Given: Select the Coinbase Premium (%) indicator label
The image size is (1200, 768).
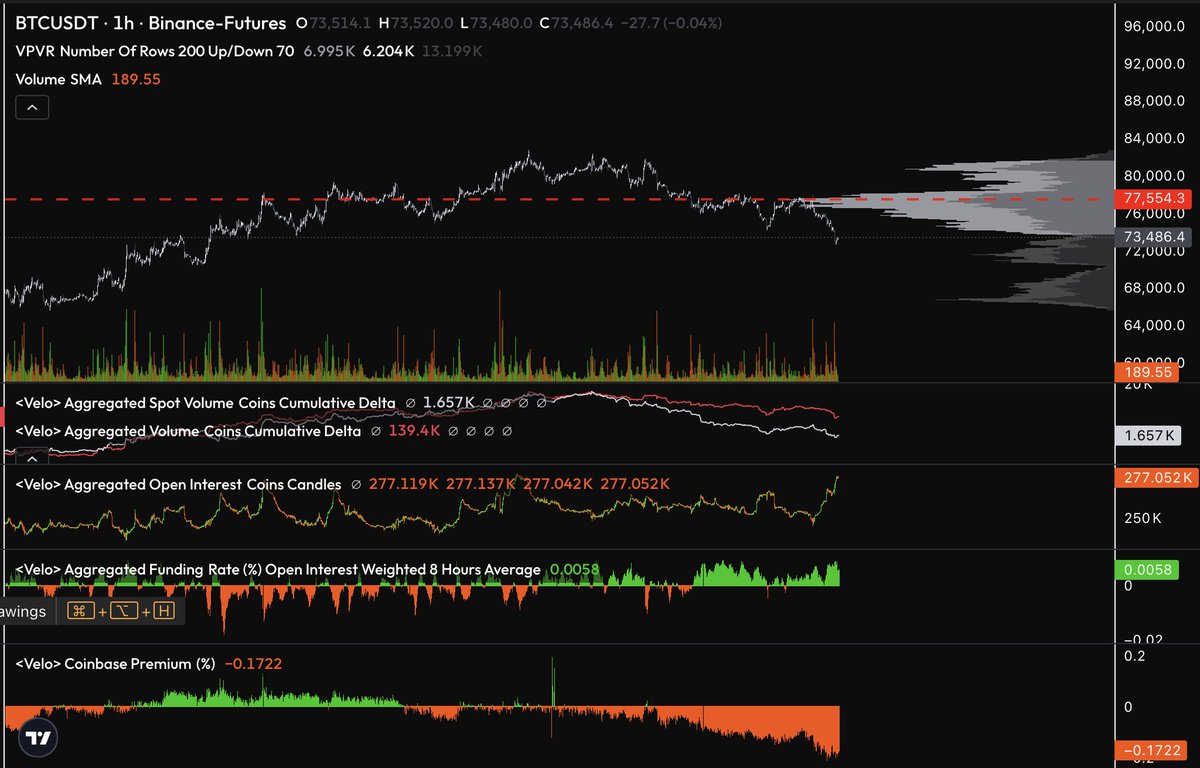Looking at the screenshot, I should (x=116, y=663).
